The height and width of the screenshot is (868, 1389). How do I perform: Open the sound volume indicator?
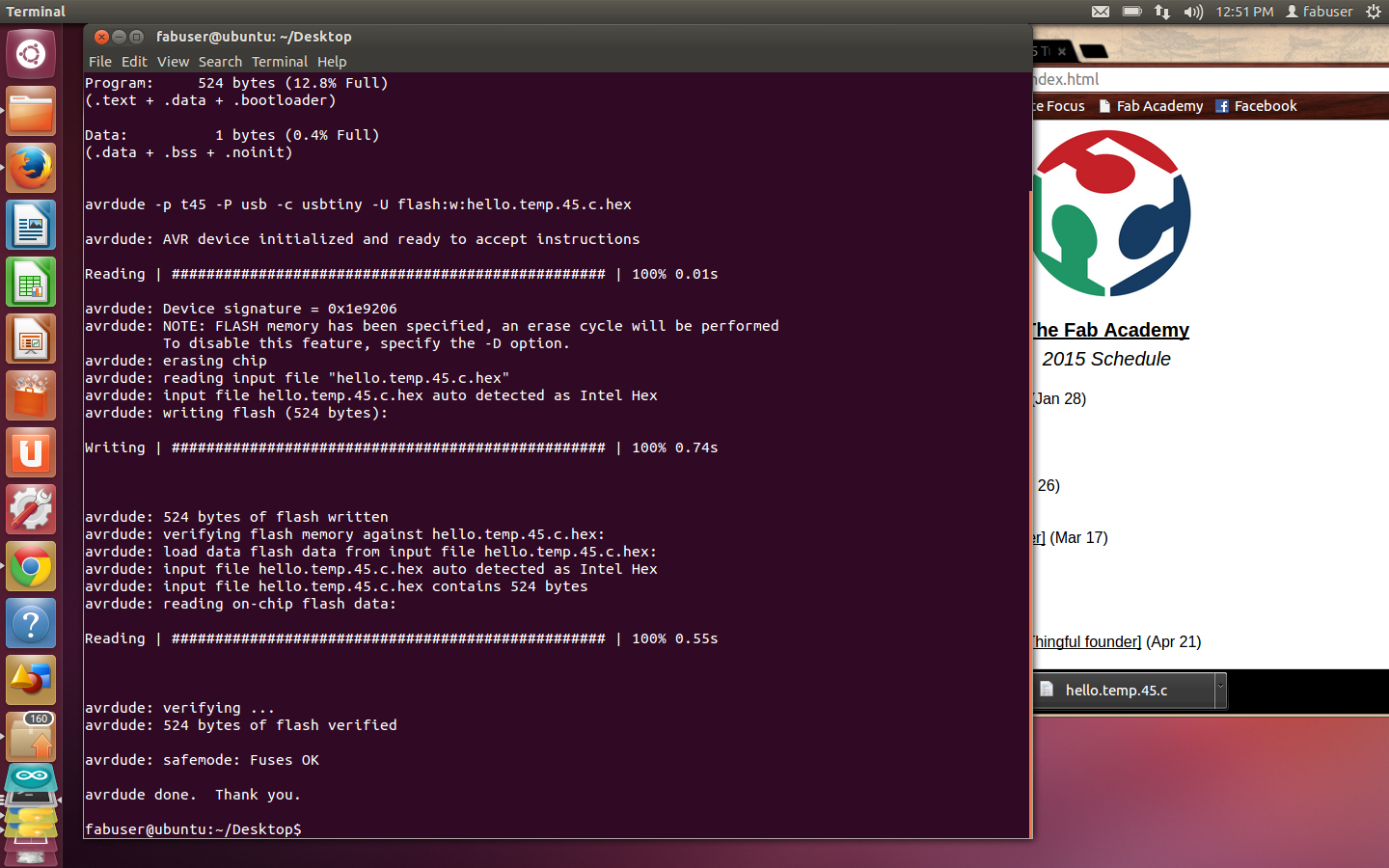click(1193, 12)
